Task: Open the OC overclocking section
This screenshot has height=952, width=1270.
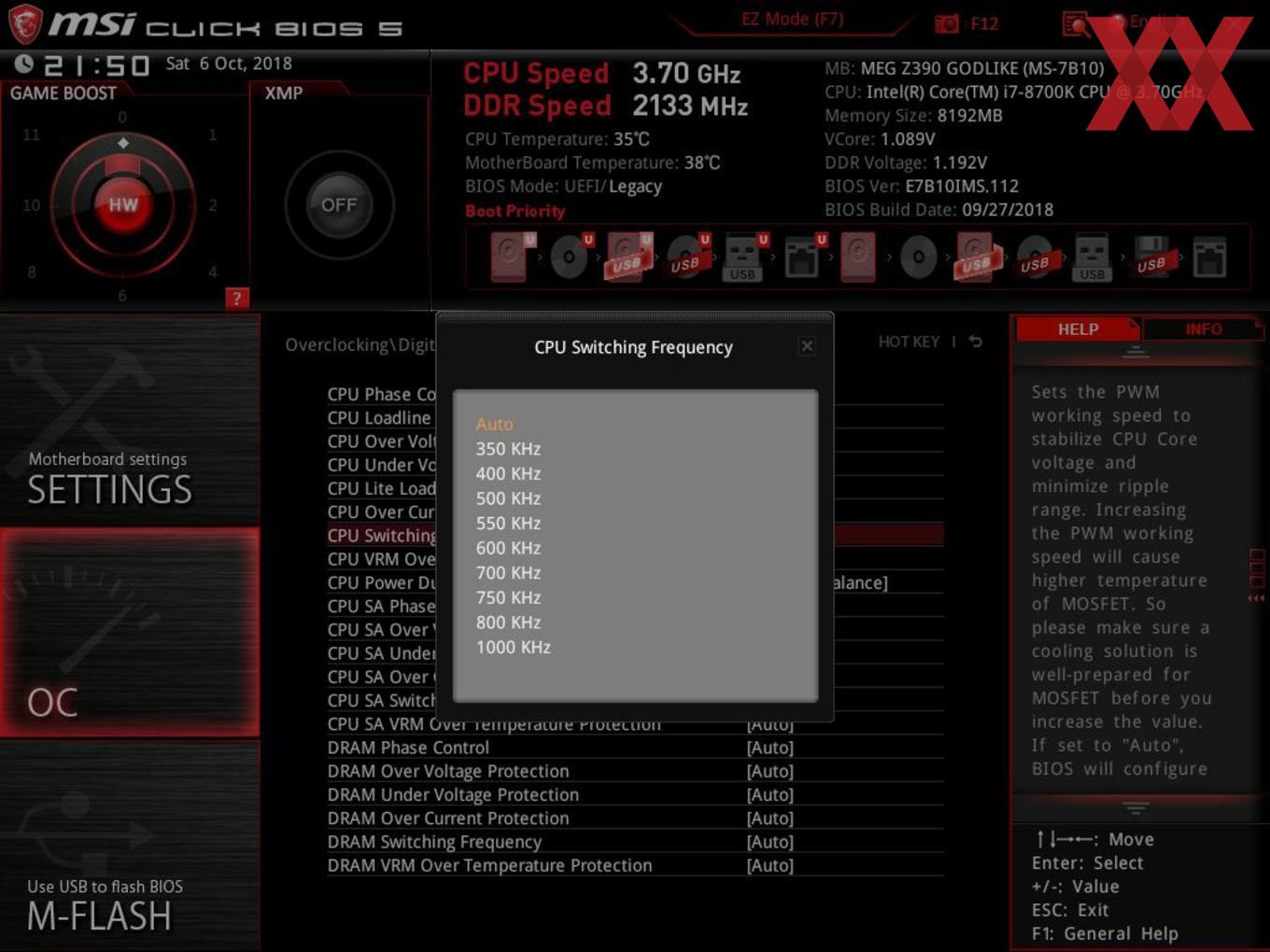Action: (x=130, y=633)
